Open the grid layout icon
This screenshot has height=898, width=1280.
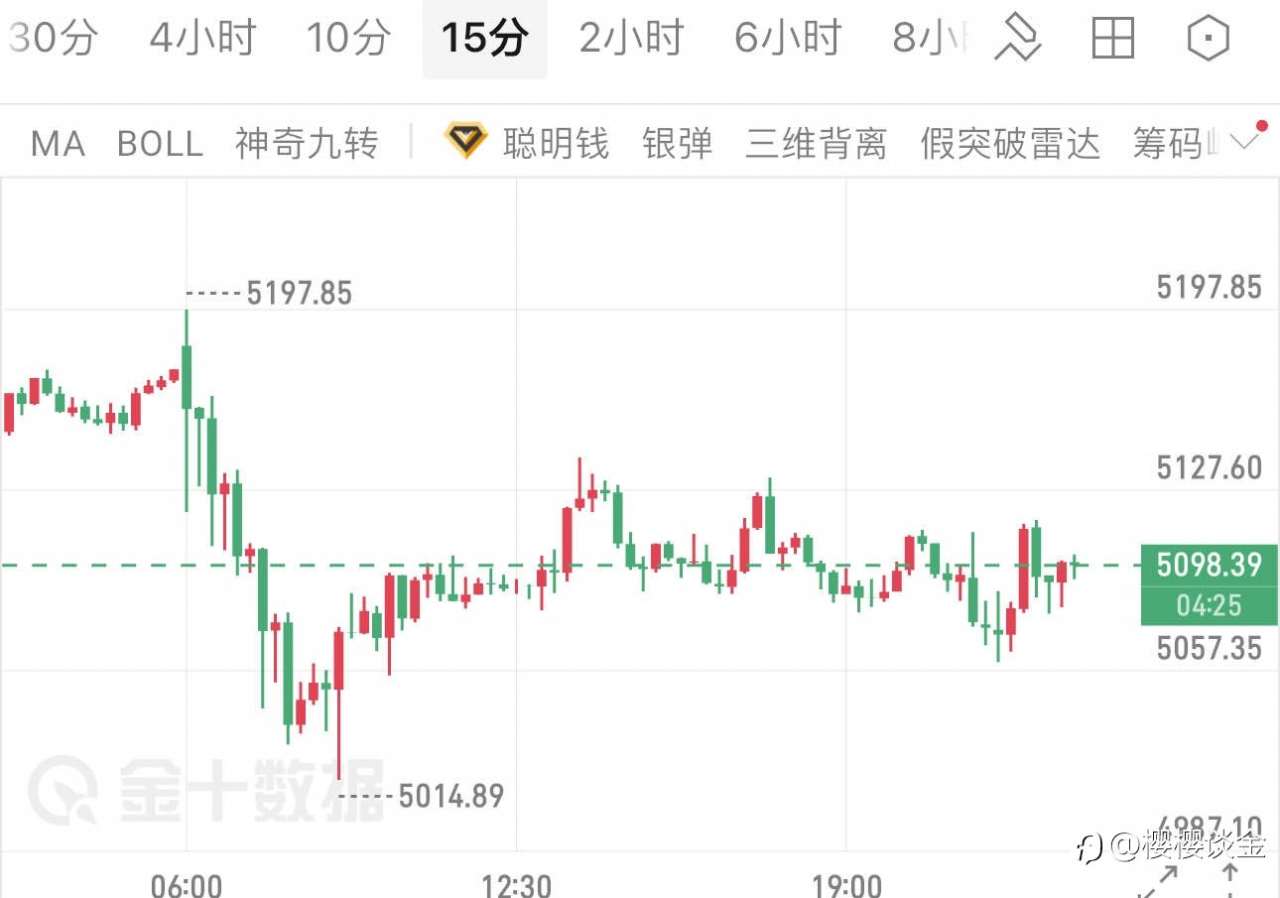pyautogui.click(x=1112, y=39)
